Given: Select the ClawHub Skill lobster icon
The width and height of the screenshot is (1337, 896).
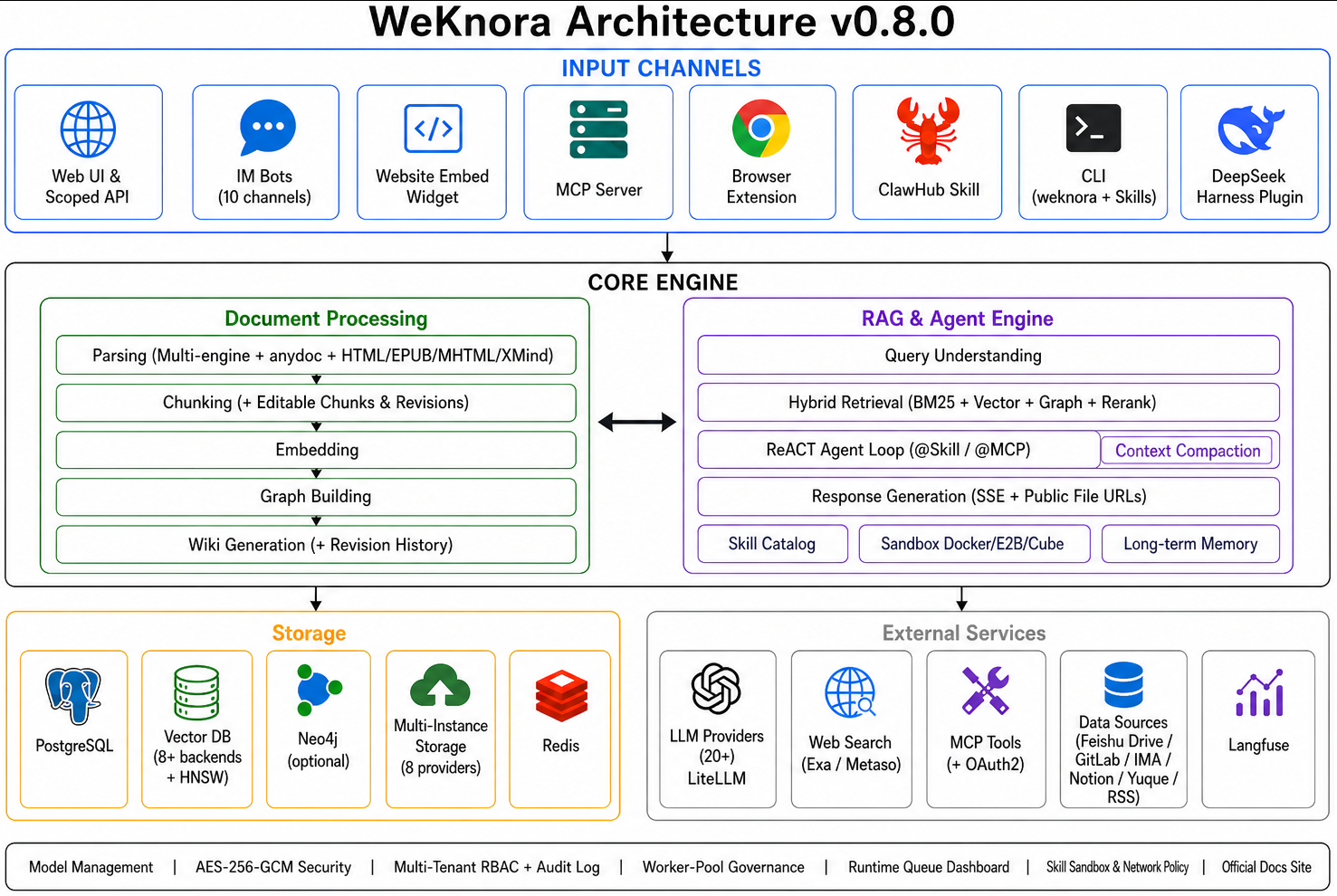Looking at the screenshot, I should click(928, 130).
